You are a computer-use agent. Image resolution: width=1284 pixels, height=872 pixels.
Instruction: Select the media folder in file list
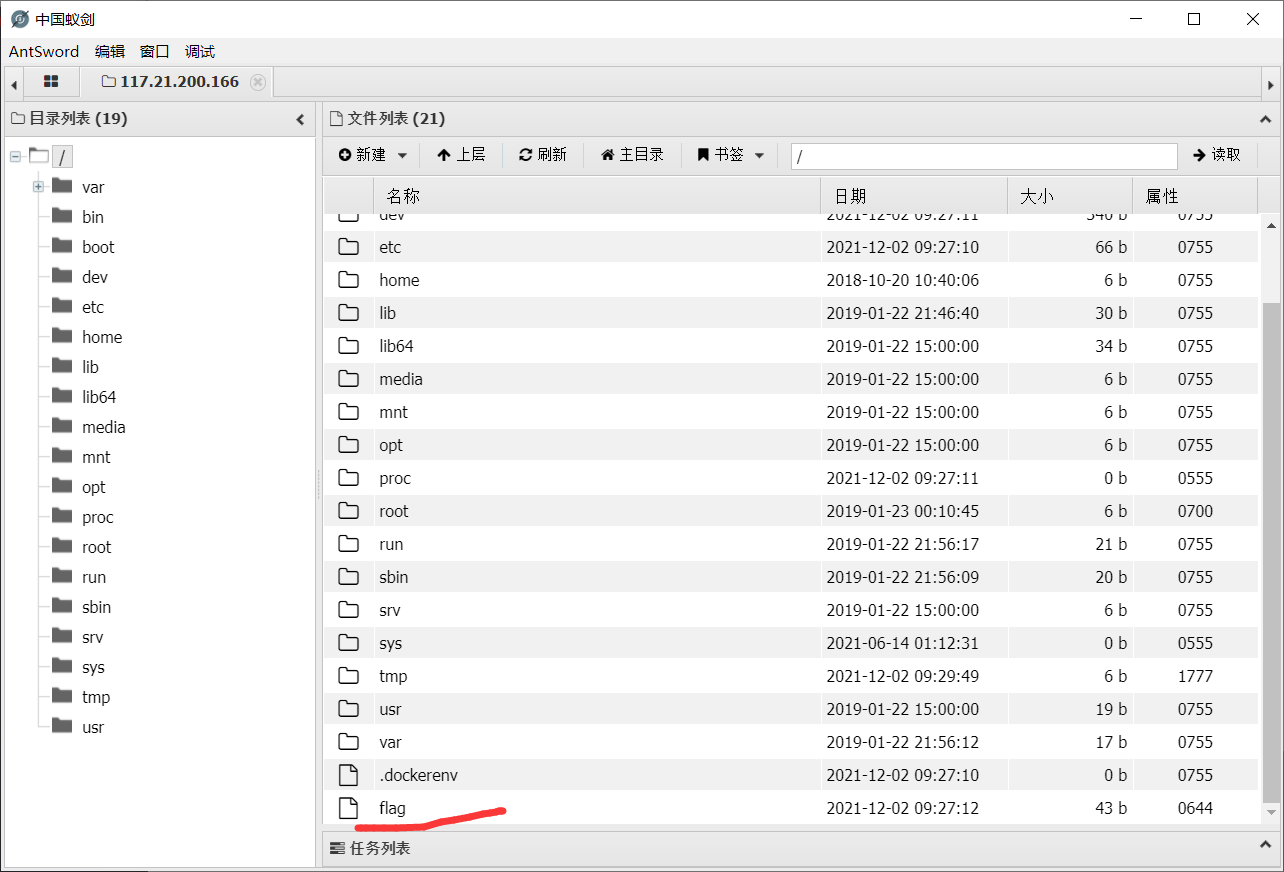click(401, 379)
